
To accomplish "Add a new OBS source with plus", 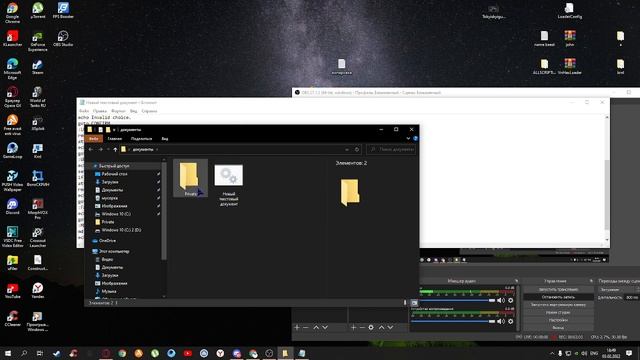I will coord(353,327).
